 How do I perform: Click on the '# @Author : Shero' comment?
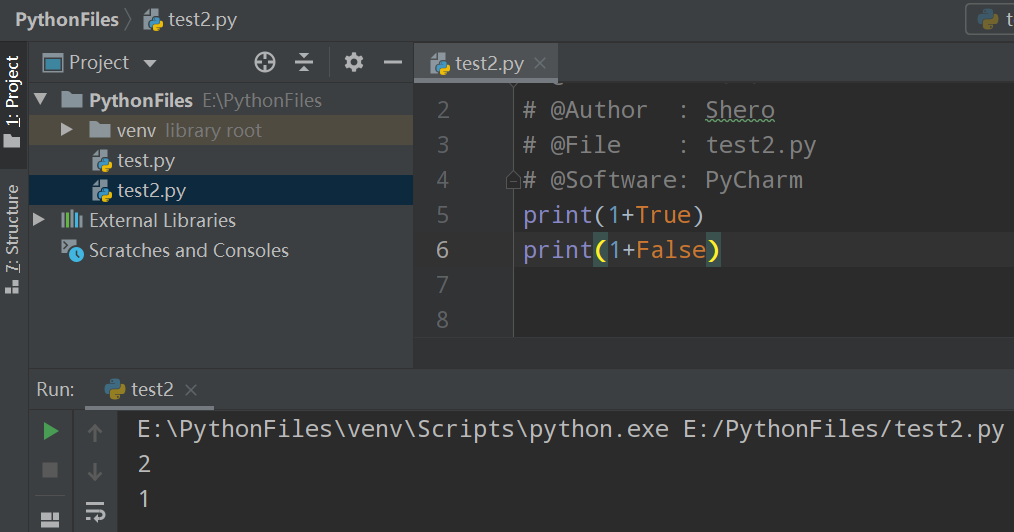(649, 111)
